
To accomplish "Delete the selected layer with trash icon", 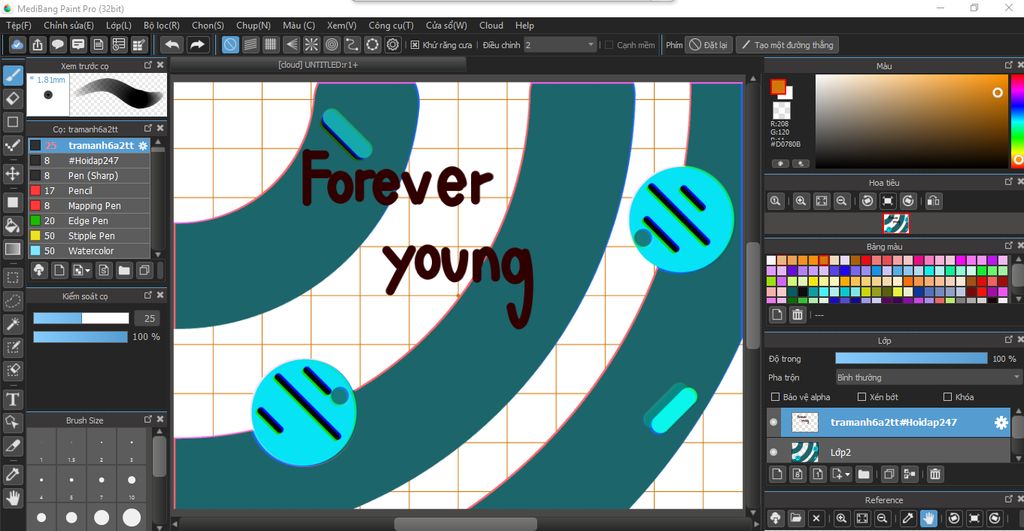I will pyautogui.click(x=935, y=474).
